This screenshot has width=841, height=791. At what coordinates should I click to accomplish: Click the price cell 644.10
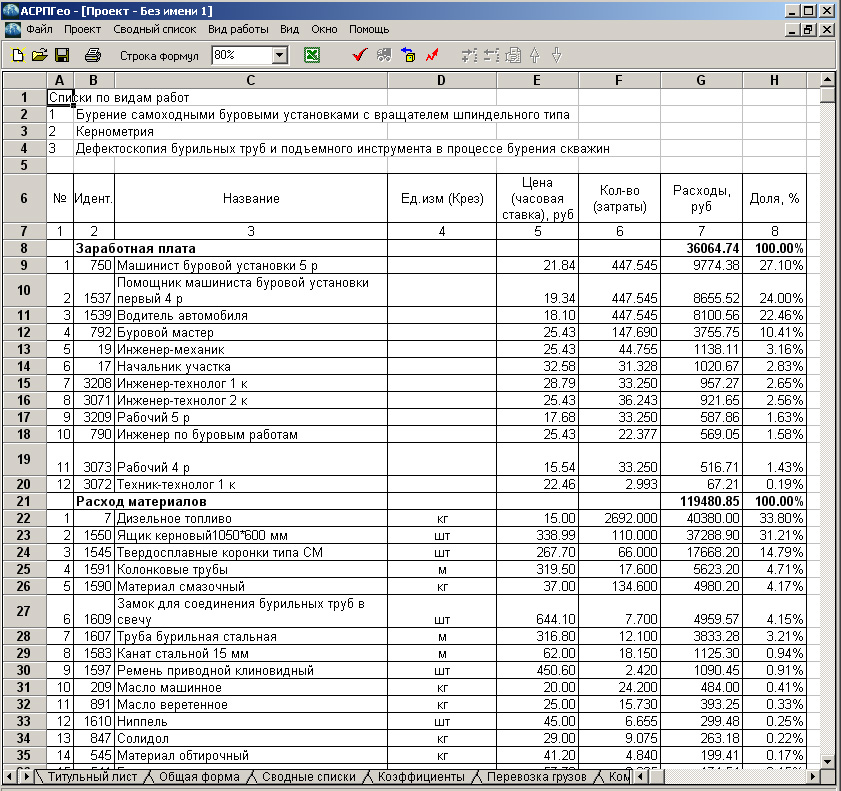[x=537, y=611]
